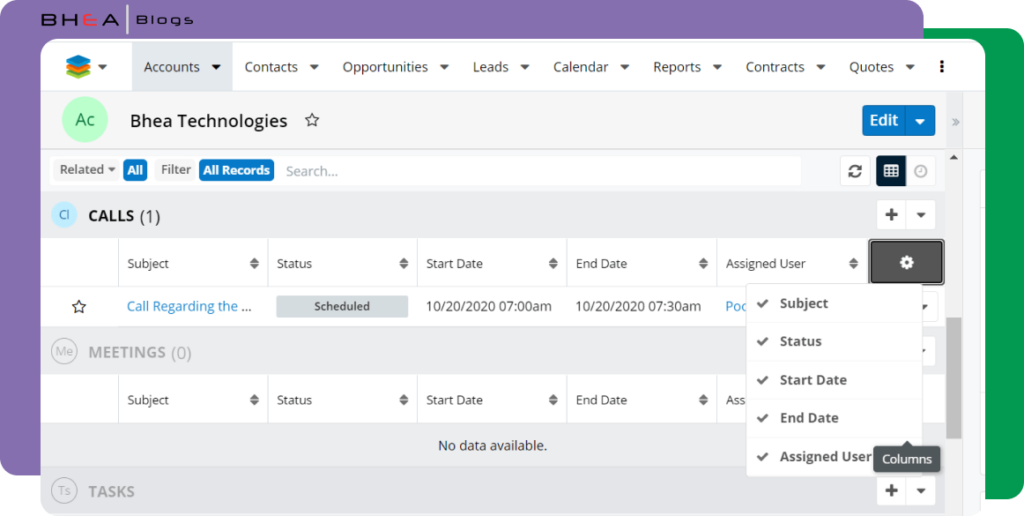Screen dimensions: 1024x516
Task: Create a new task with plus button
Action: click(x=891, y=491)
